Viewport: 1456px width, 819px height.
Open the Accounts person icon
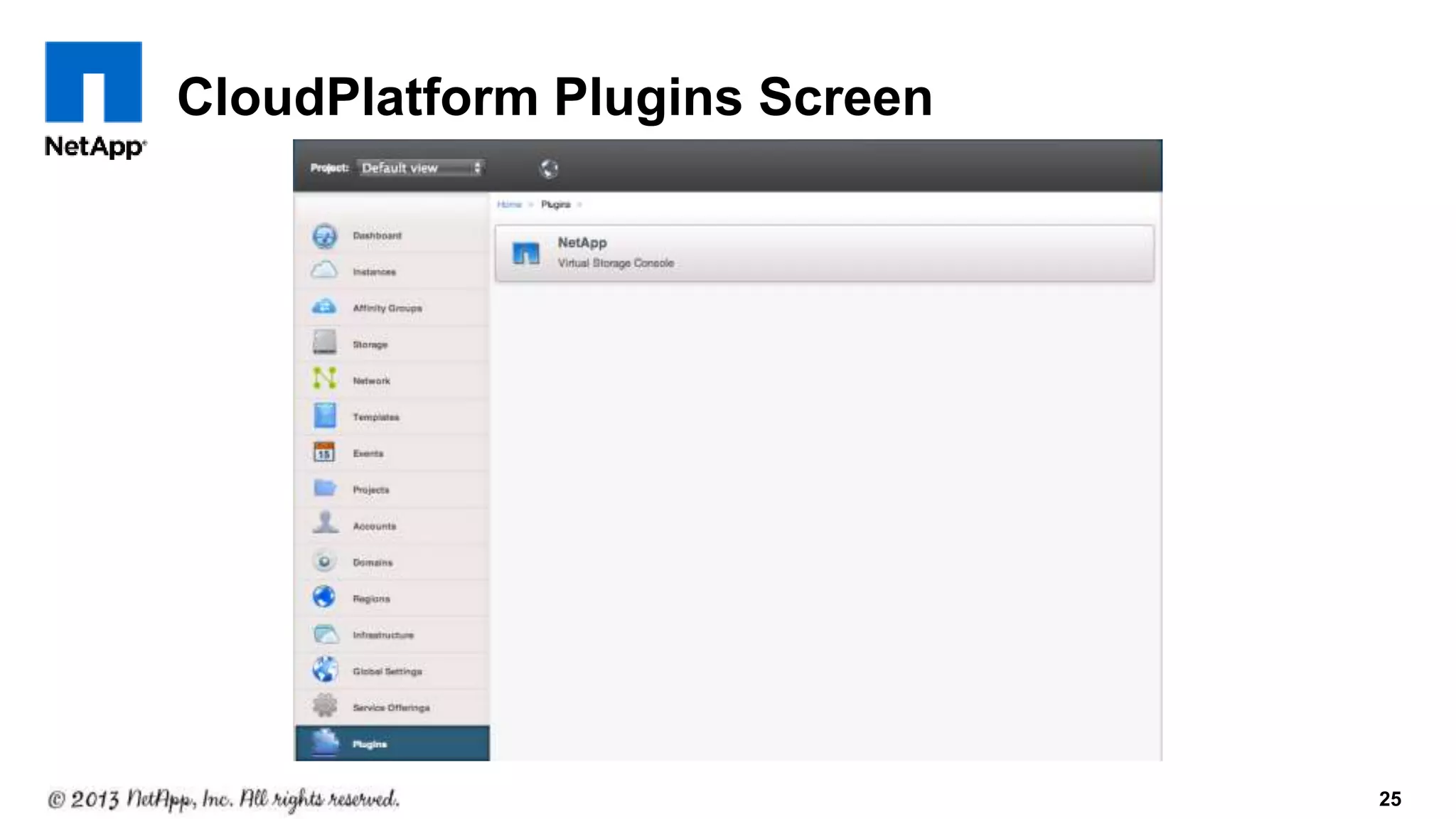(x=325, y=523)
